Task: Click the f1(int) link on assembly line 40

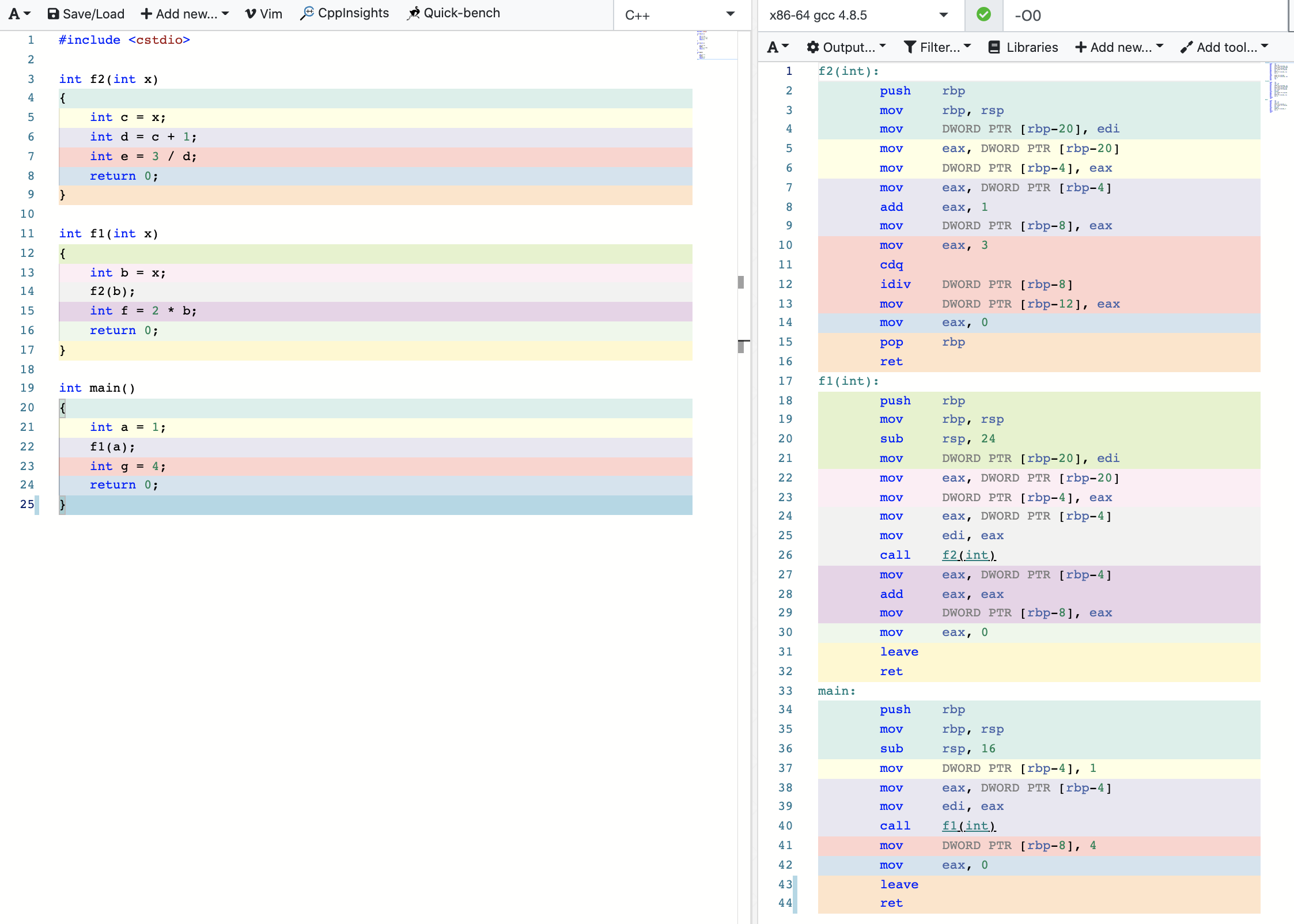Action: click(x=969, y=825)
